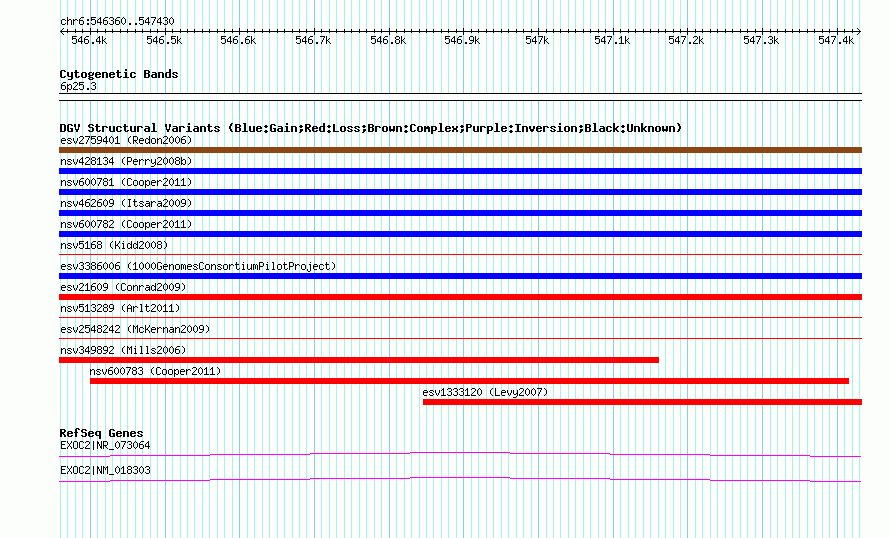Screen dimensions: 890x538
Task: Open the nsv513289 (Arlt2011) label
Action: 120,308
